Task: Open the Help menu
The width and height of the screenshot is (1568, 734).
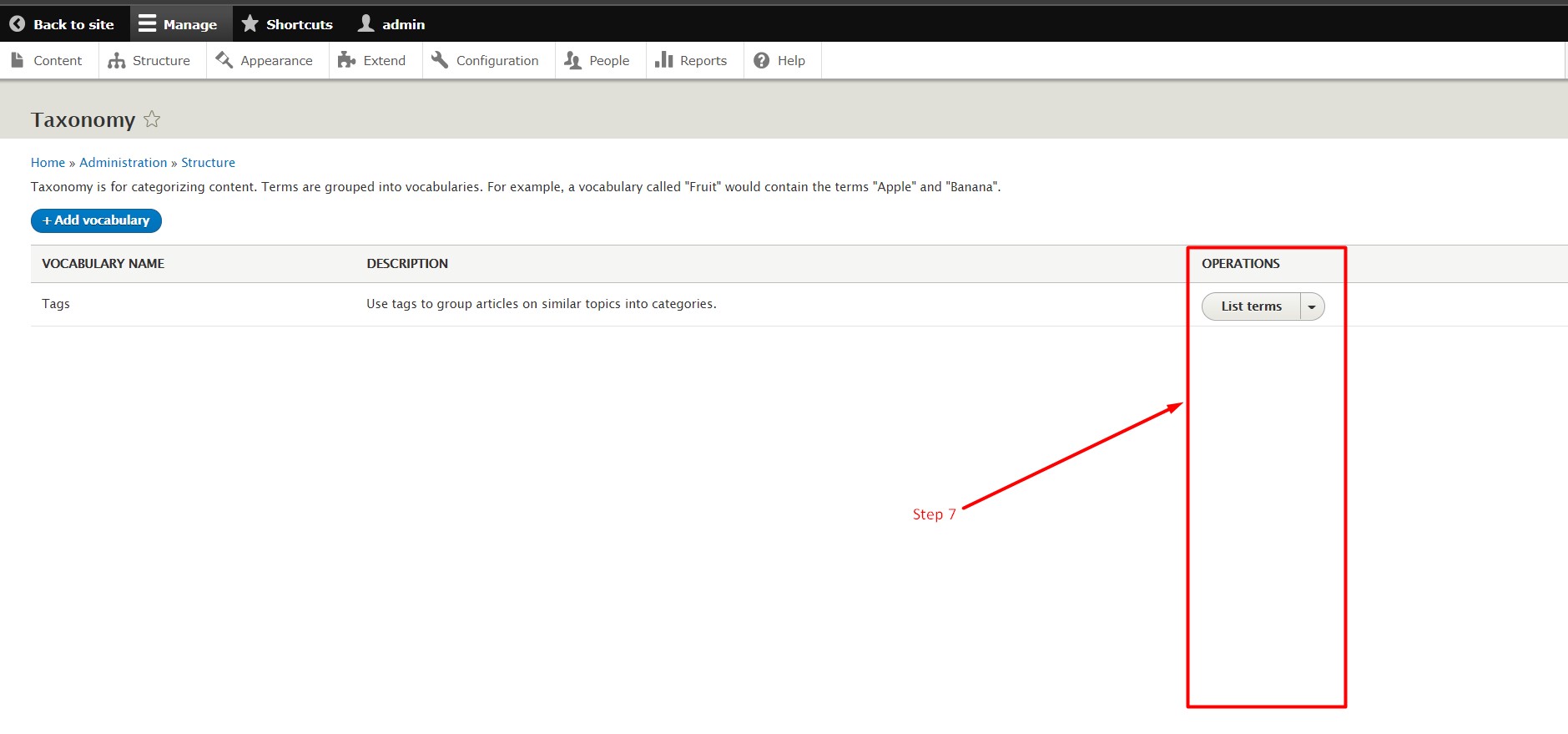Action: (x=782, y=60)
